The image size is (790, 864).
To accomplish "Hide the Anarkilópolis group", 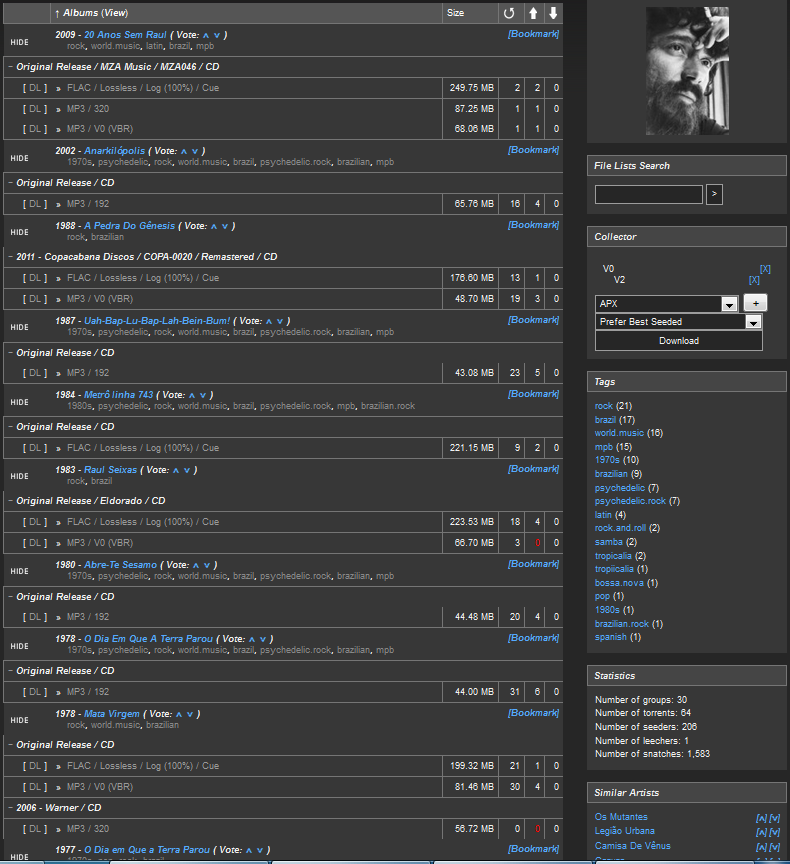I will point(19,158).
